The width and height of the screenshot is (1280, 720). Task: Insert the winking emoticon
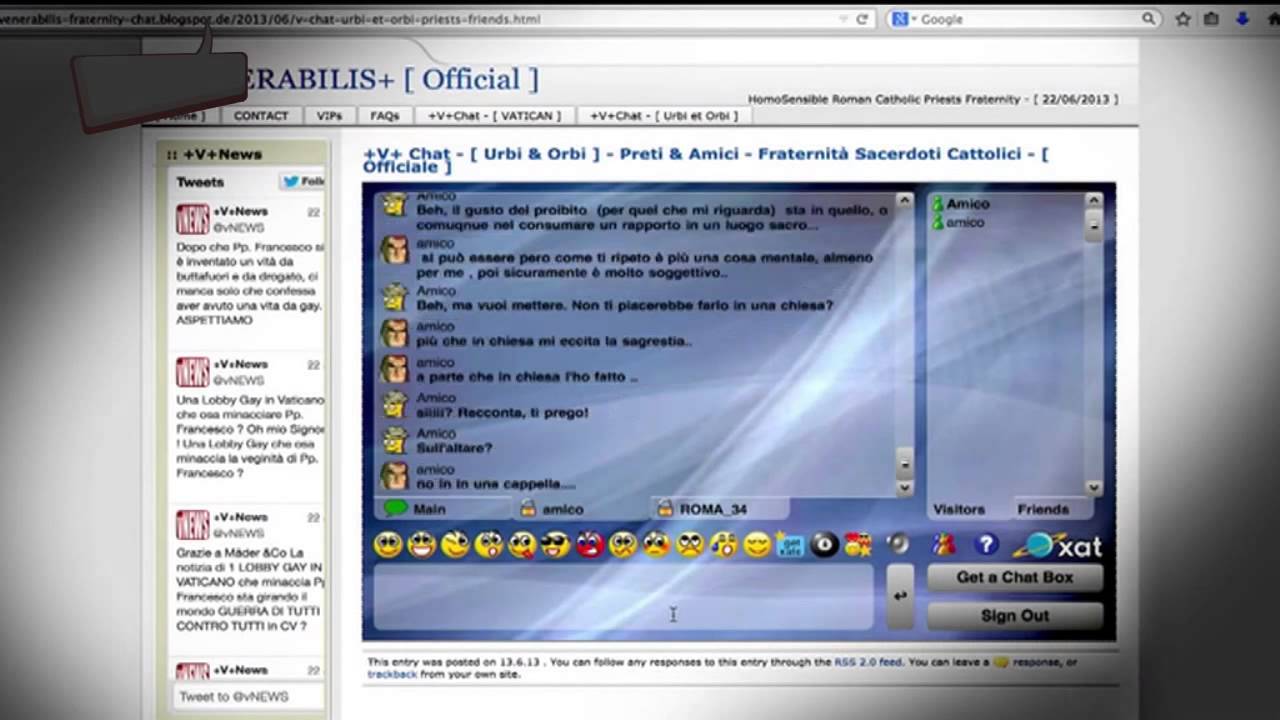(455, 544)
